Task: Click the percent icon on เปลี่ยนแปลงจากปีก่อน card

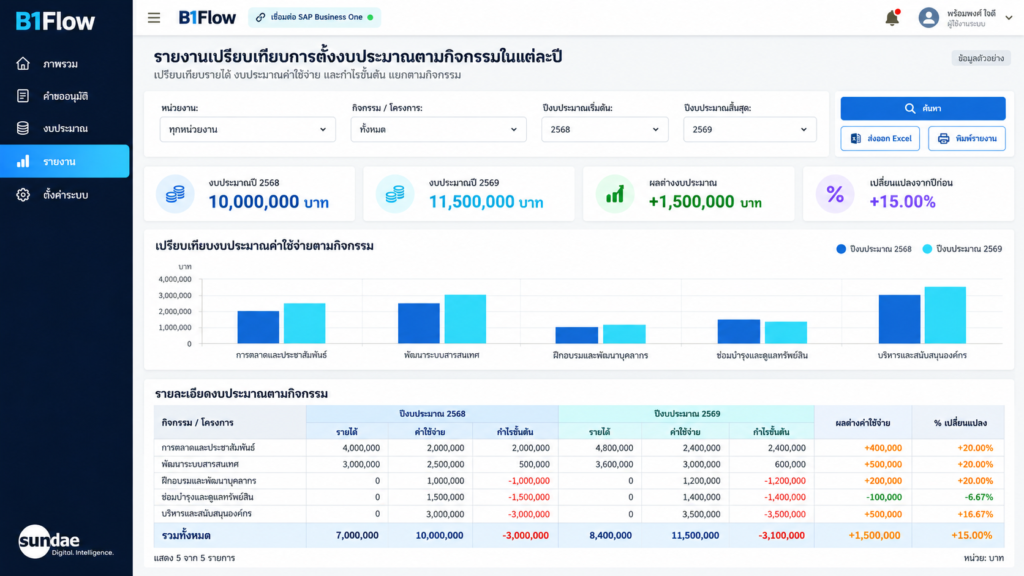Action: (835, 194)
